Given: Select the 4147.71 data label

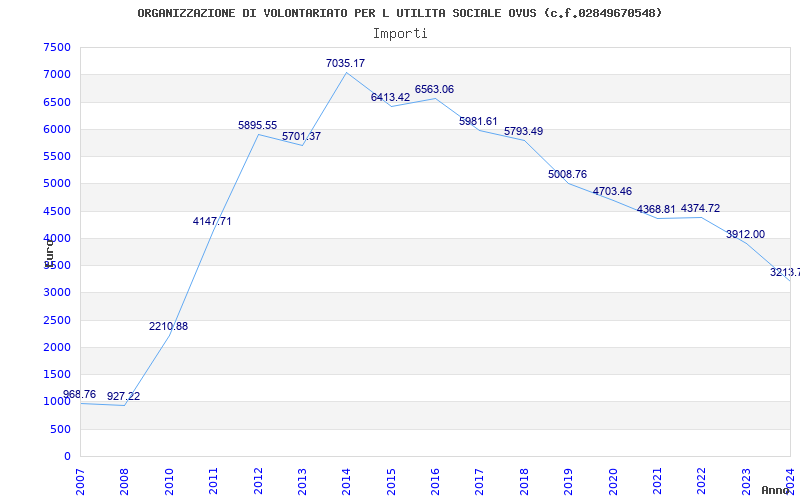Looking at the screenshot, I should (x=212, y=221).
